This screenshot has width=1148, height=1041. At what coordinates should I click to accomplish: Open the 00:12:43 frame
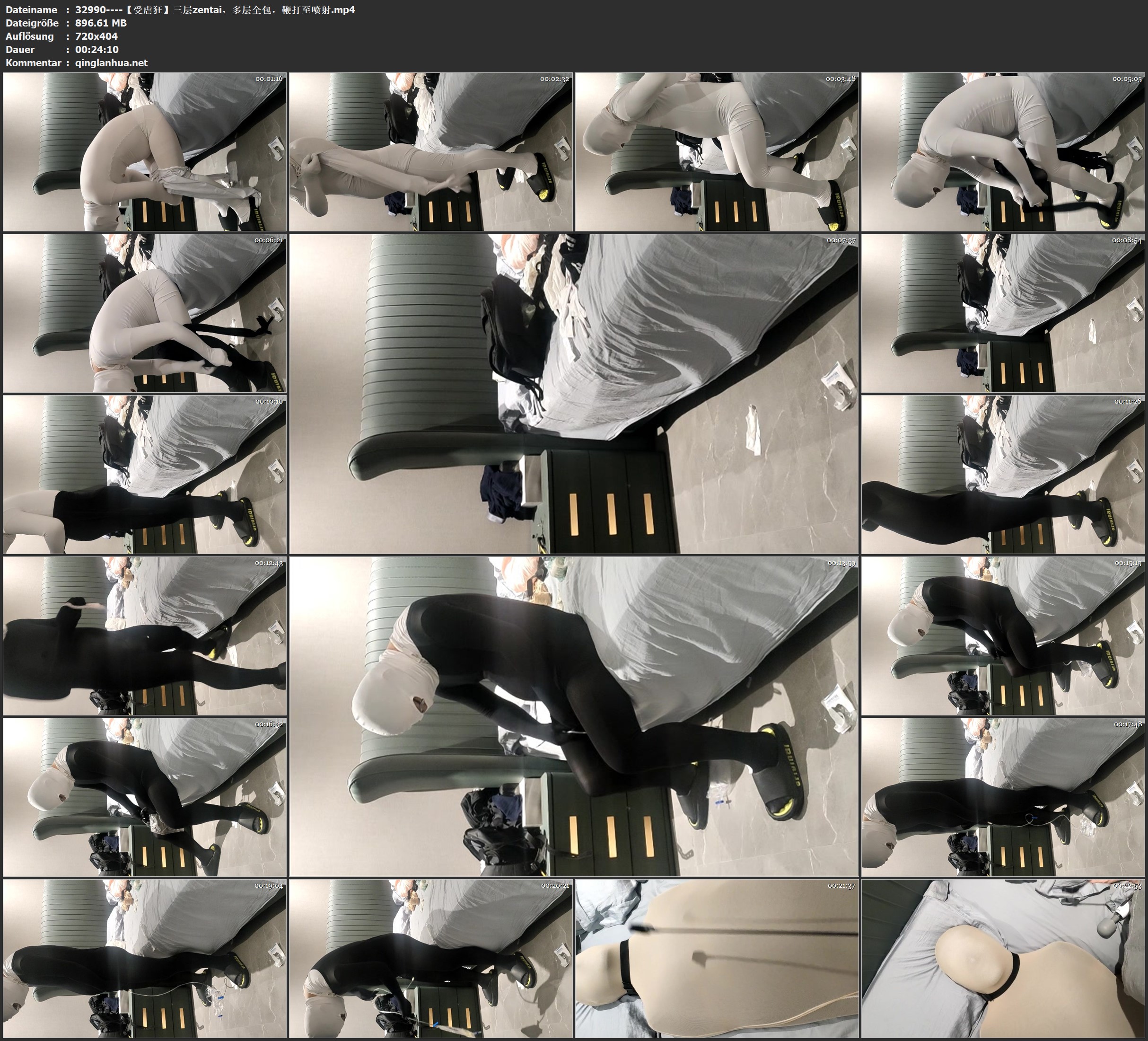(x=145, y=636)
